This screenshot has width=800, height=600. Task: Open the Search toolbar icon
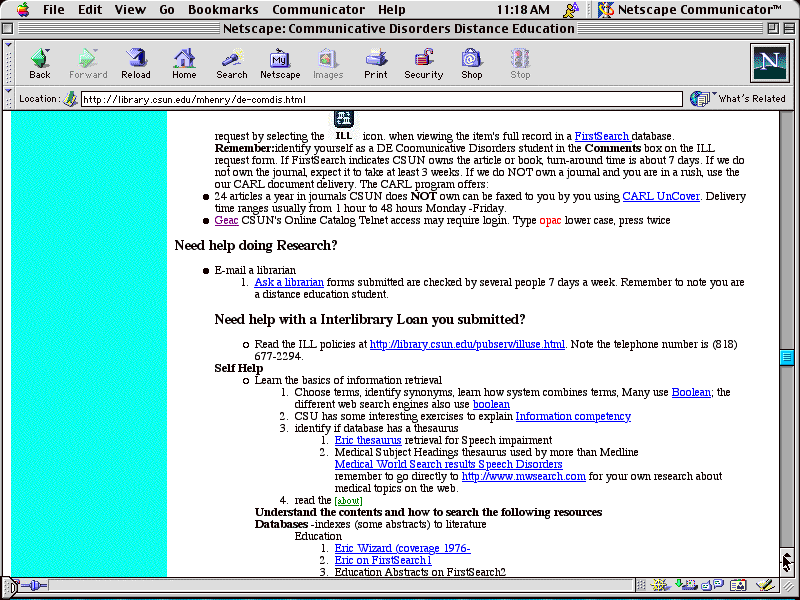(x=232, y=64)
